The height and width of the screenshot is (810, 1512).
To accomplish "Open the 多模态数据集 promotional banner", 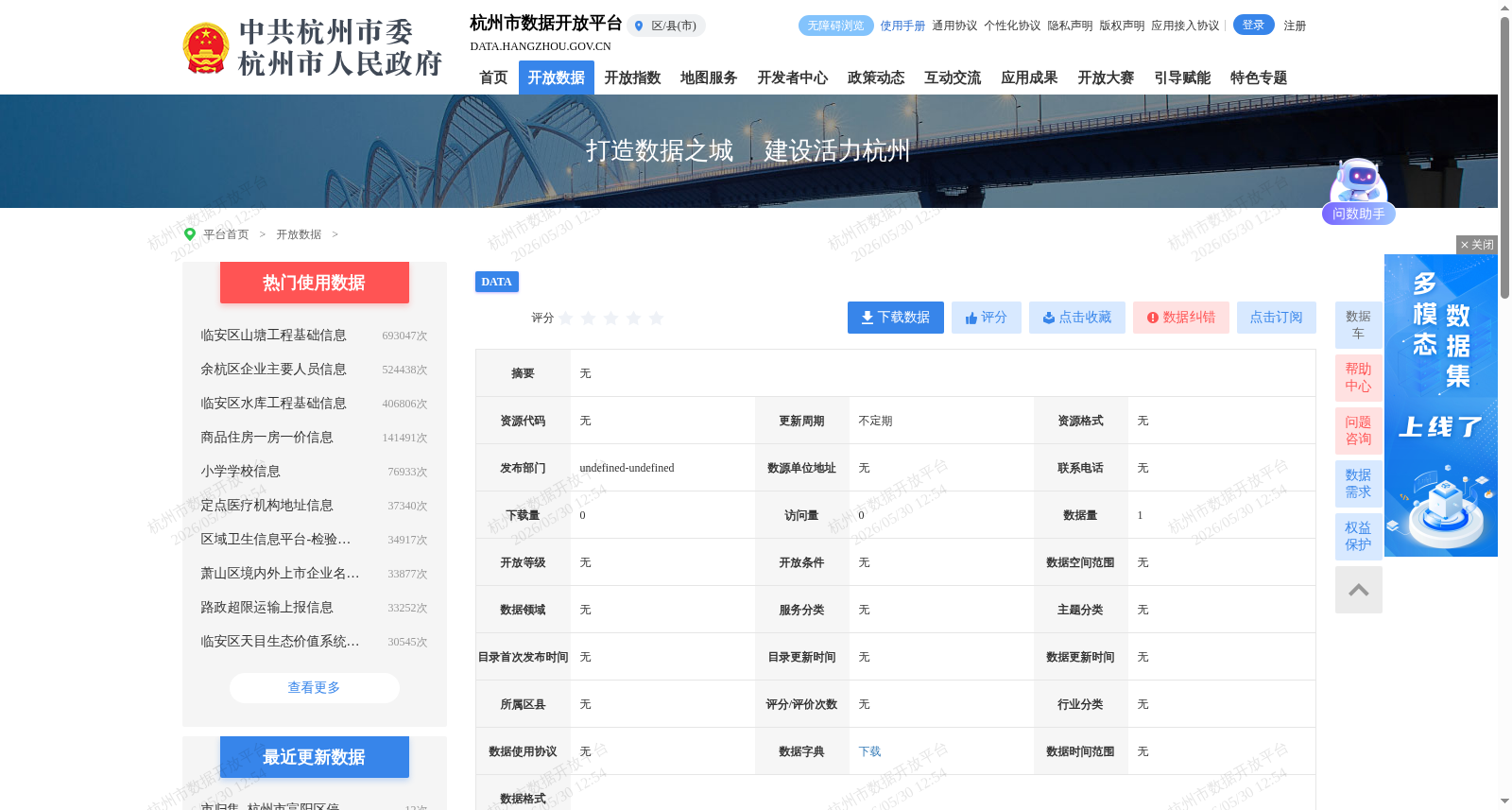I will tap(1441, 405).
